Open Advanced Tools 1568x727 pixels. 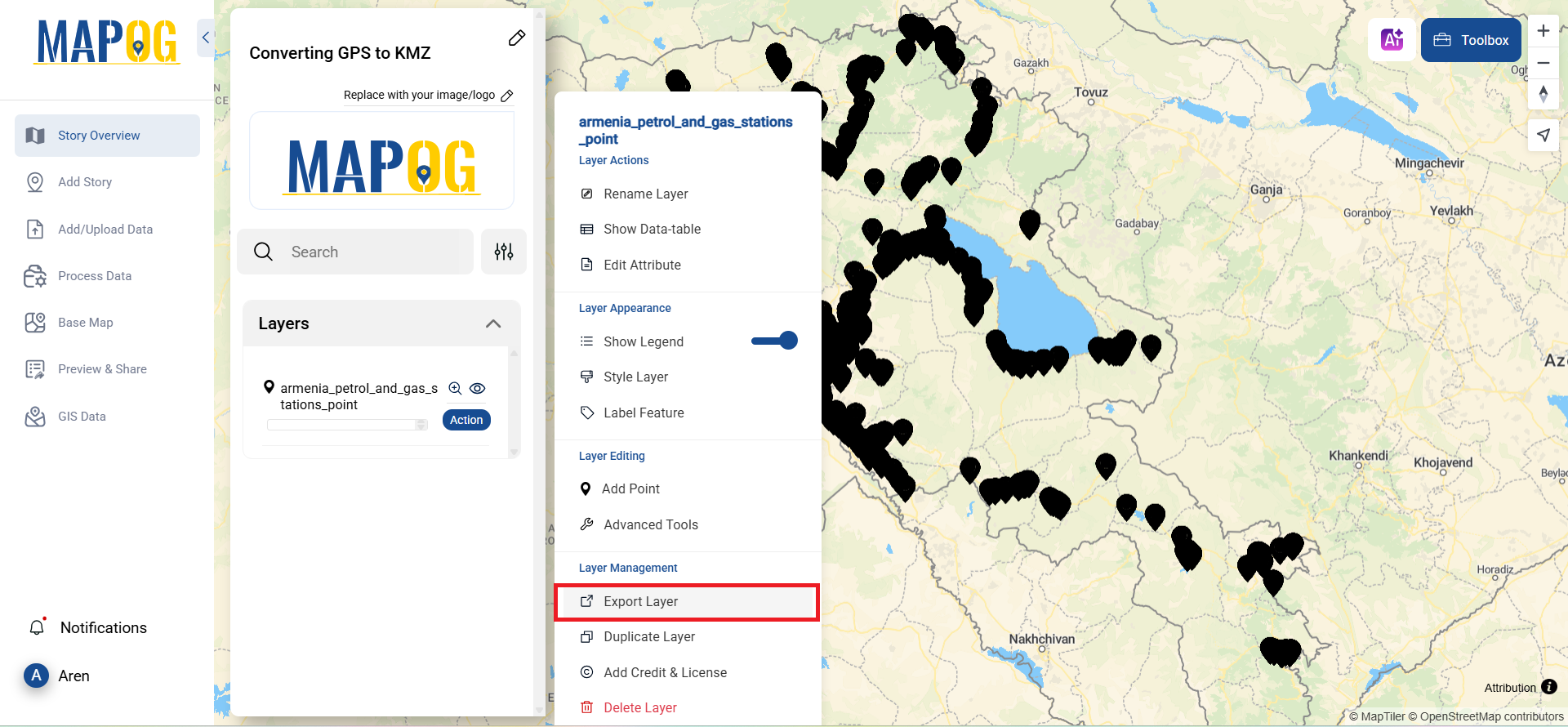(651, 524)
